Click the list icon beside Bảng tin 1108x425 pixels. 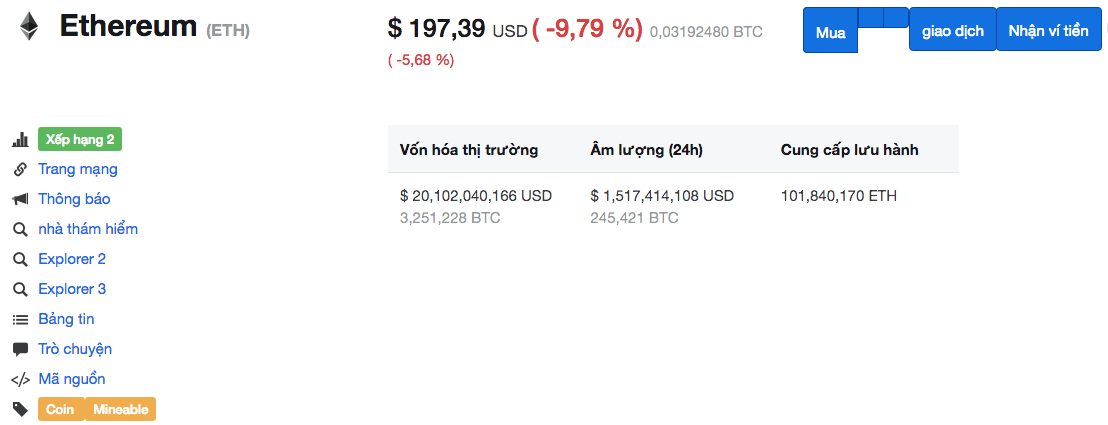(x=20, y=320)
